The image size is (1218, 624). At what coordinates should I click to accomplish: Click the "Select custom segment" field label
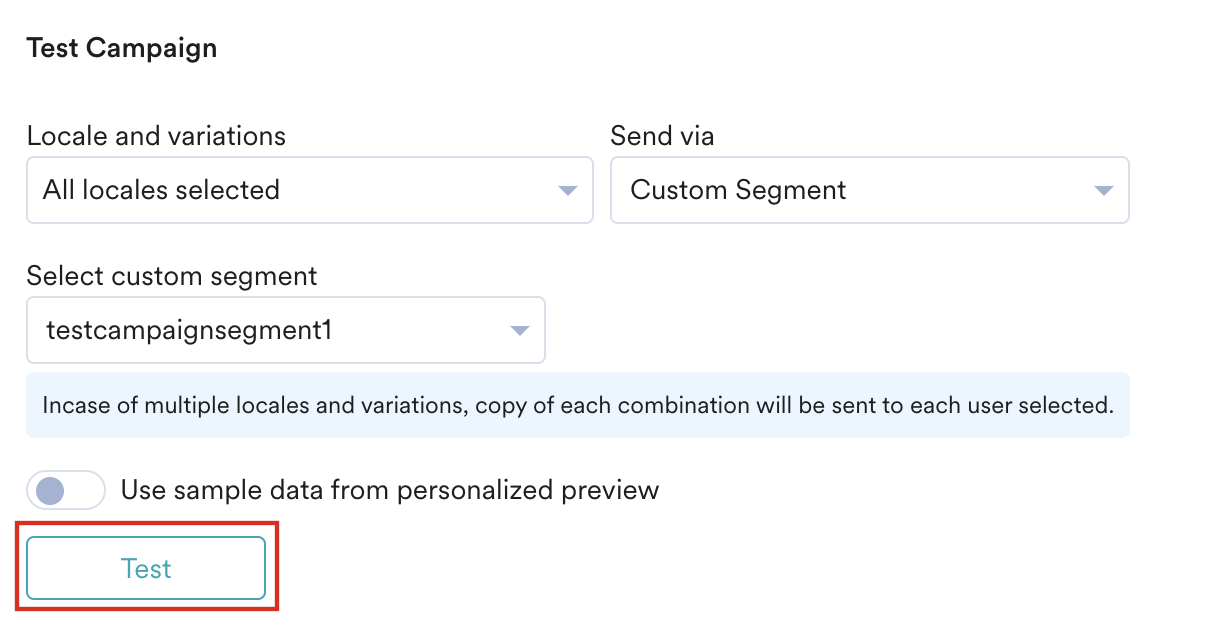pos(172,276)
